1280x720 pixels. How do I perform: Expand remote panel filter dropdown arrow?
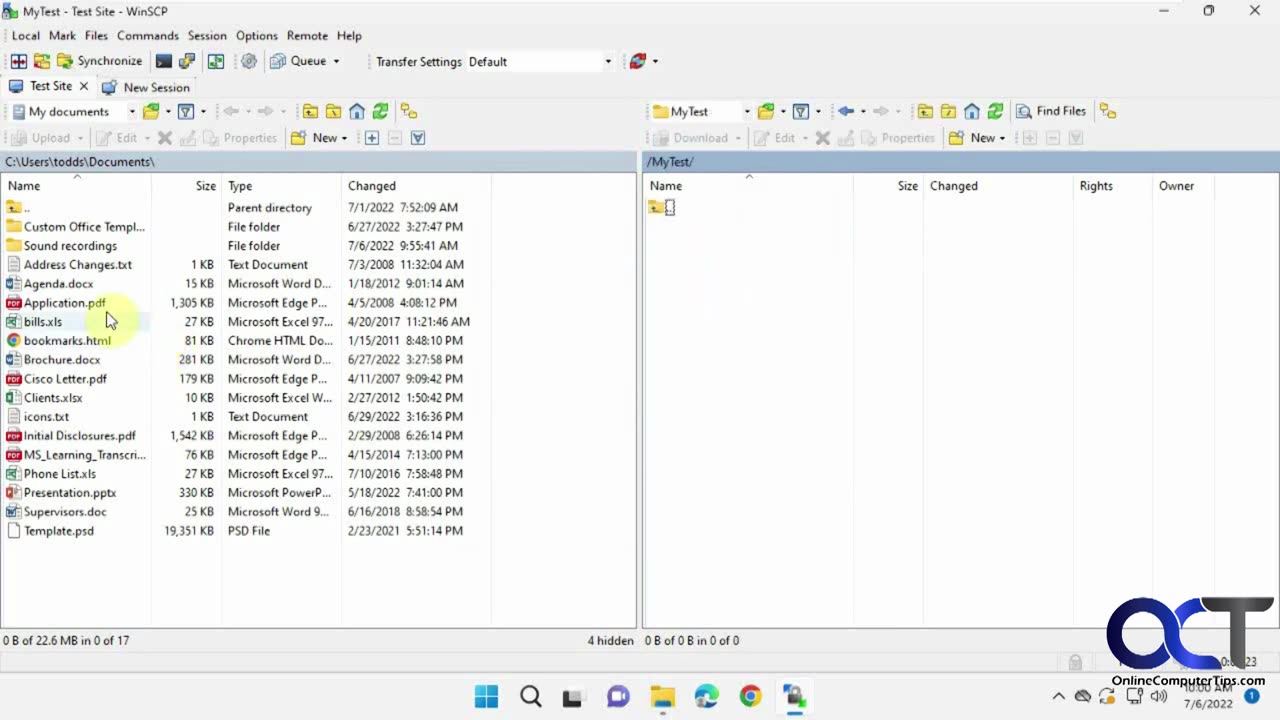click(x=818, y=111)
